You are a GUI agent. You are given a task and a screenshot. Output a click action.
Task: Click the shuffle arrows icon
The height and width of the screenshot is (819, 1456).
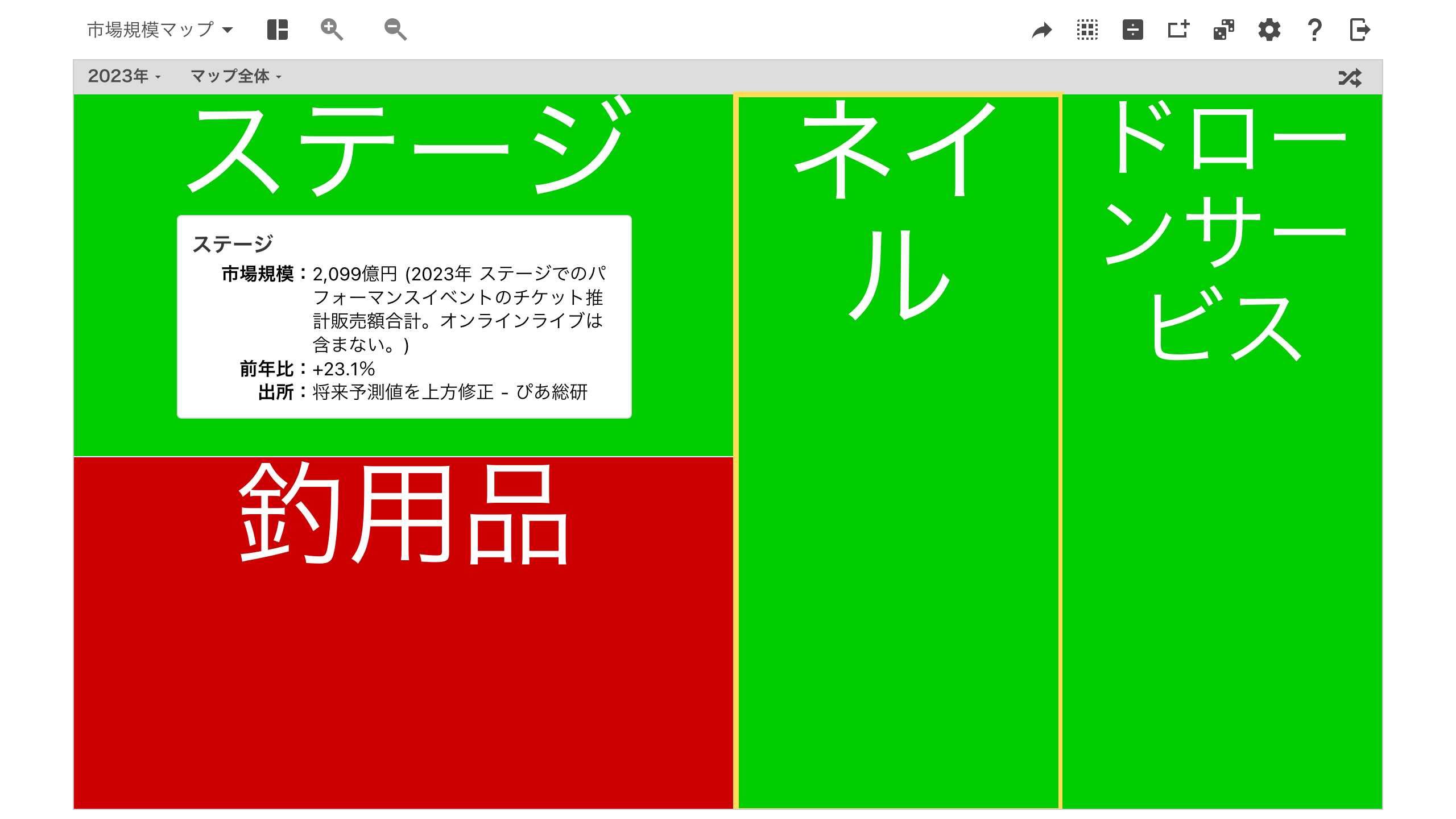[1350, 77]
